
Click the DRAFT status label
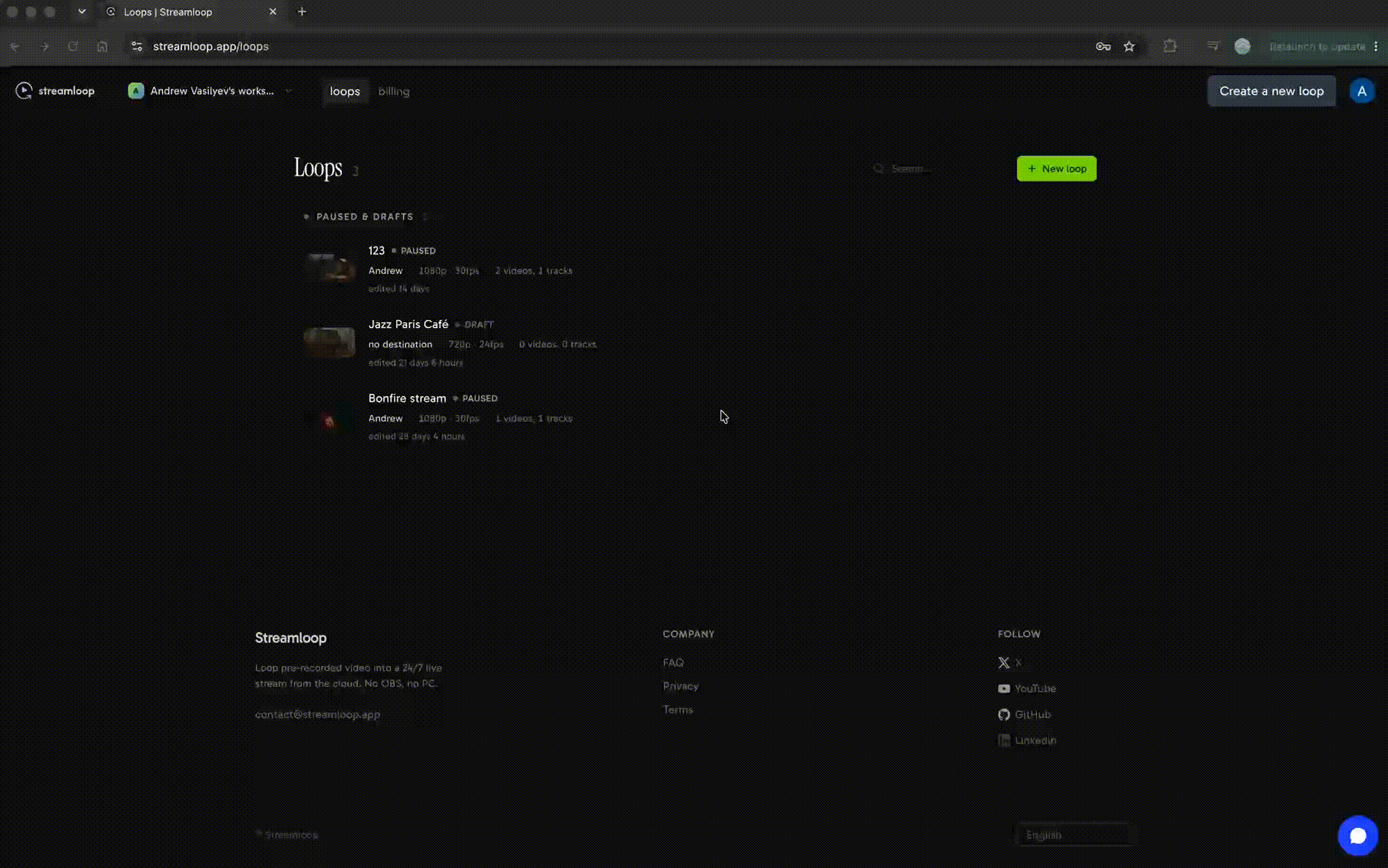(479, 324)
